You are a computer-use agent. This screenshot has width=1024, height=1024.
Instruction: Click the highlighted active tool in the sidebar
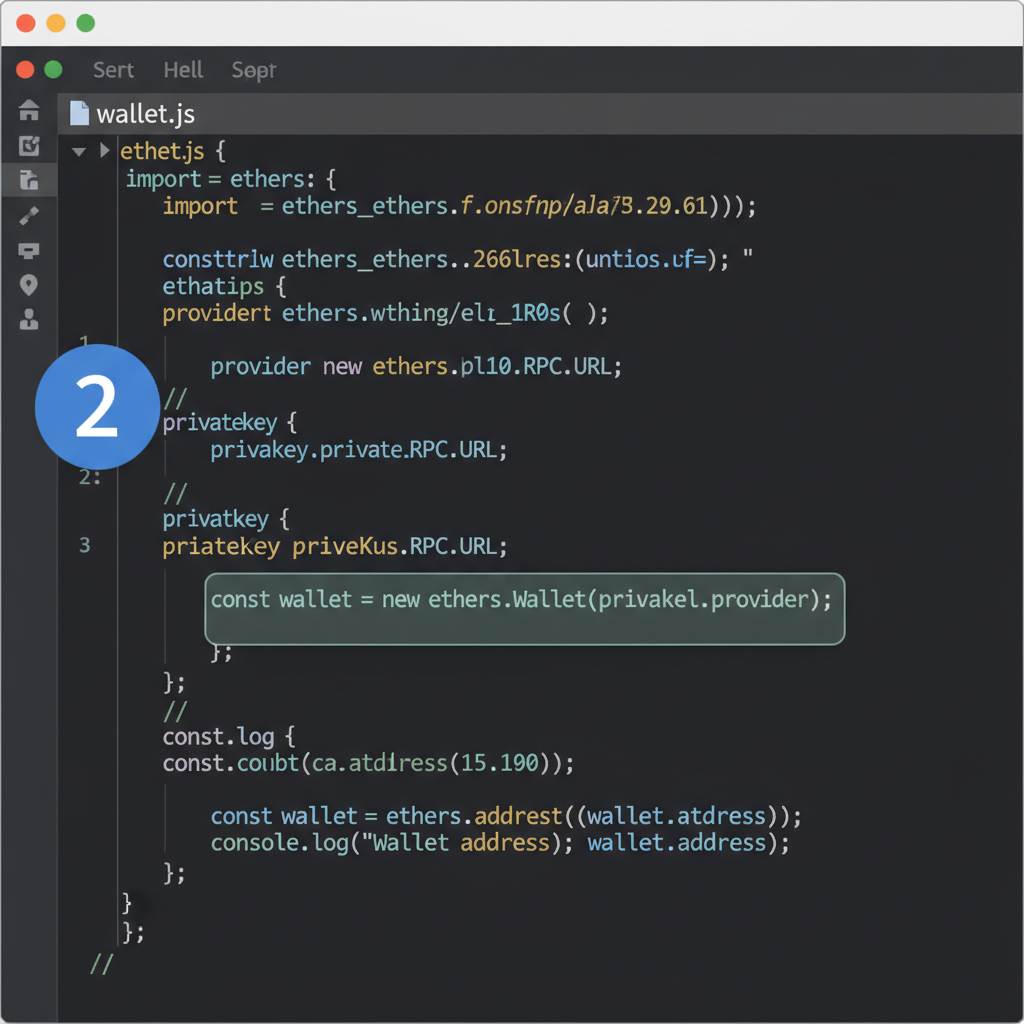[29, 181]
